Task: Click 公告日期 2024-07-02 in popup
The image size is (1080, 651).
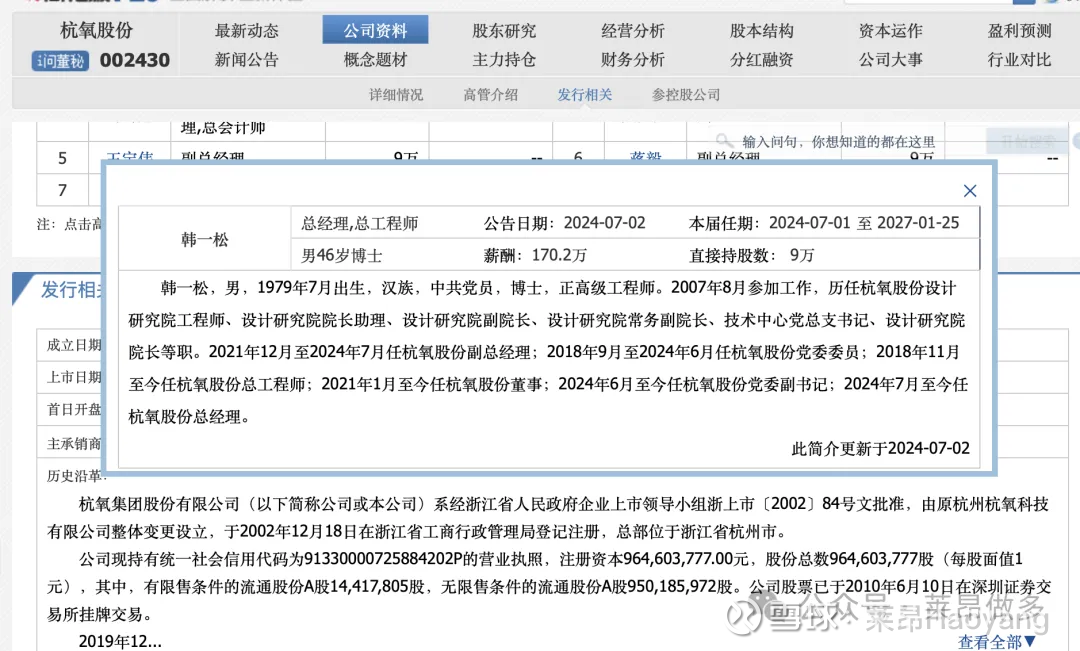Action: click(565, 223)
